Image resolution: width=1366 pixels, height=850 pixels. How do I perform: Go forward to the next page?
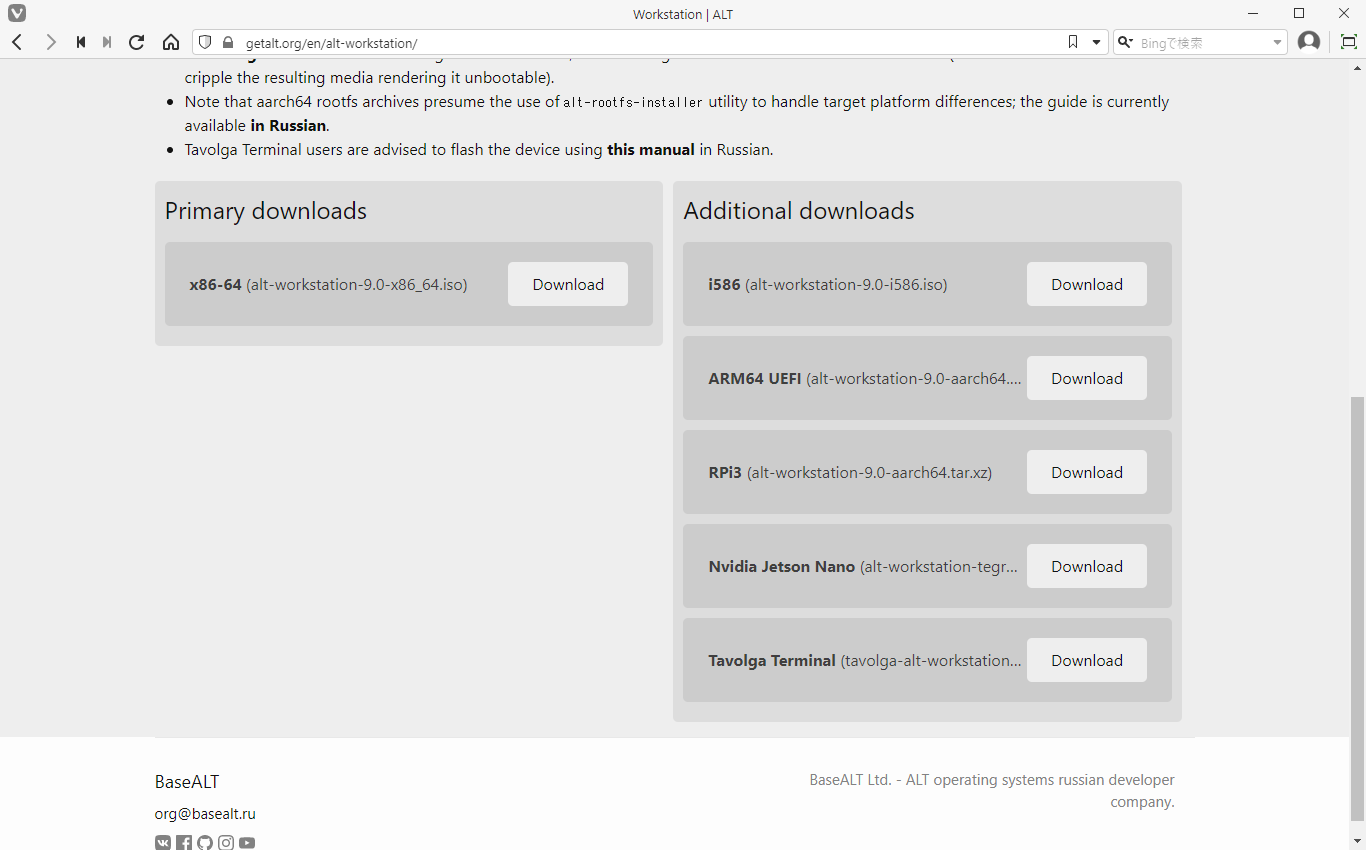pos(51,42)
